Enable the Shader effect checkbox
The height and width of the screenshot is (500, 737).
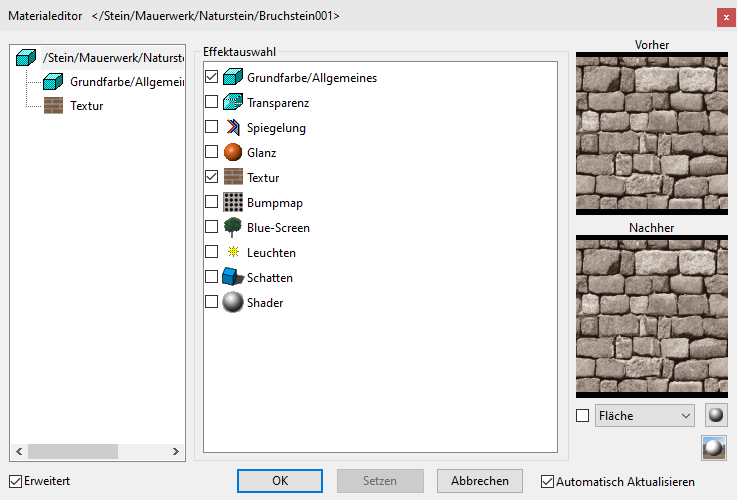[x=212, y=301]
